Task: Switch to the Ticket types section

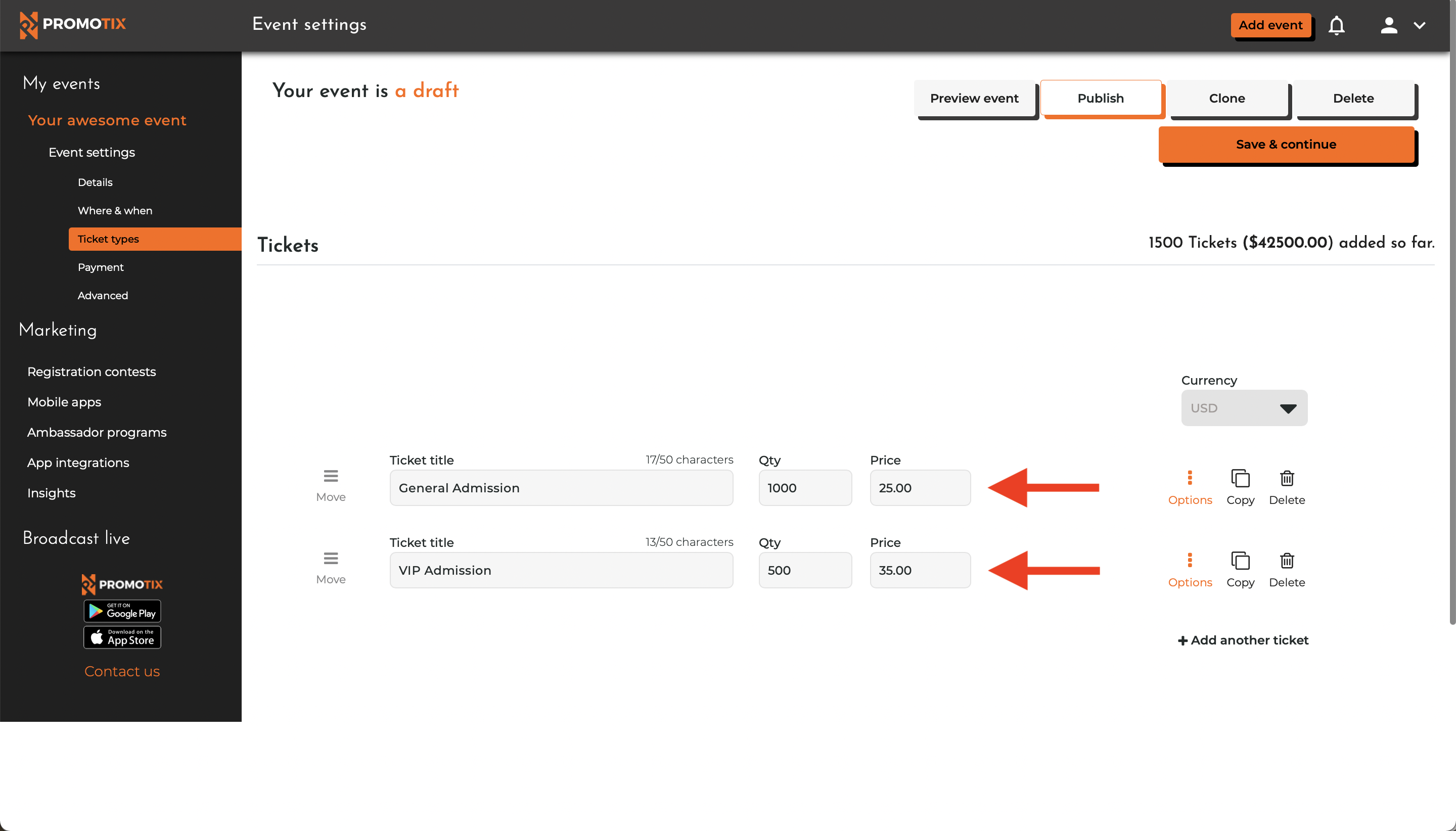Action: point(108,239)
